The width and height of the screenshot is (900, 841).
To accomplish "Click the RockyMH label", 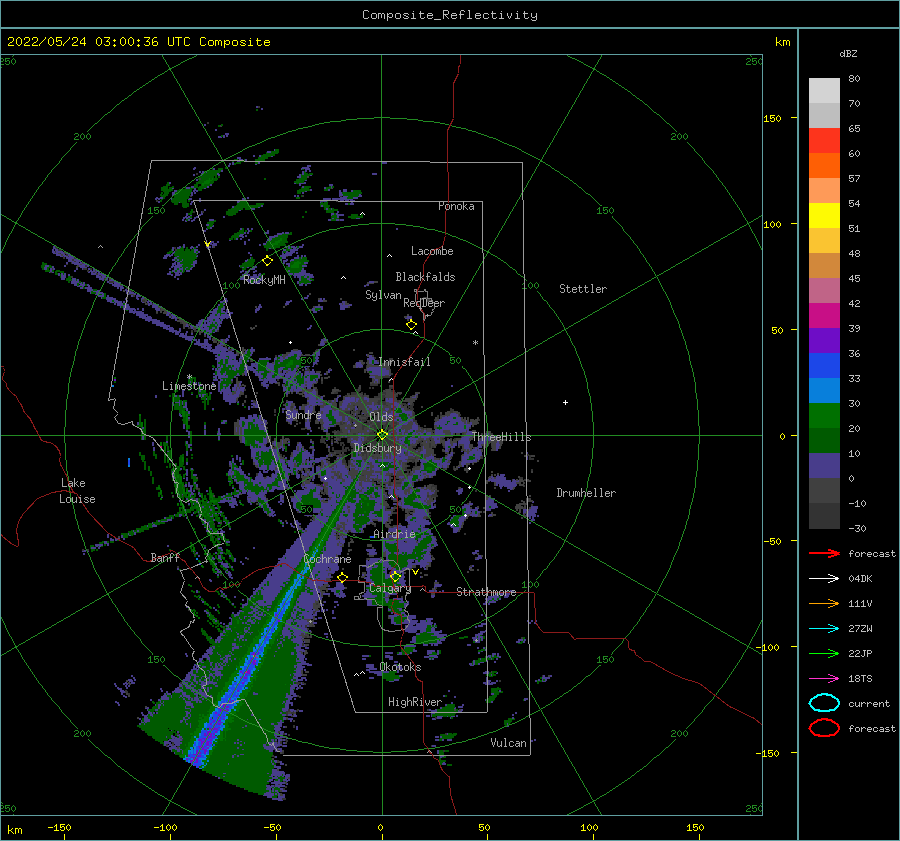I will (x=264, y=280).
